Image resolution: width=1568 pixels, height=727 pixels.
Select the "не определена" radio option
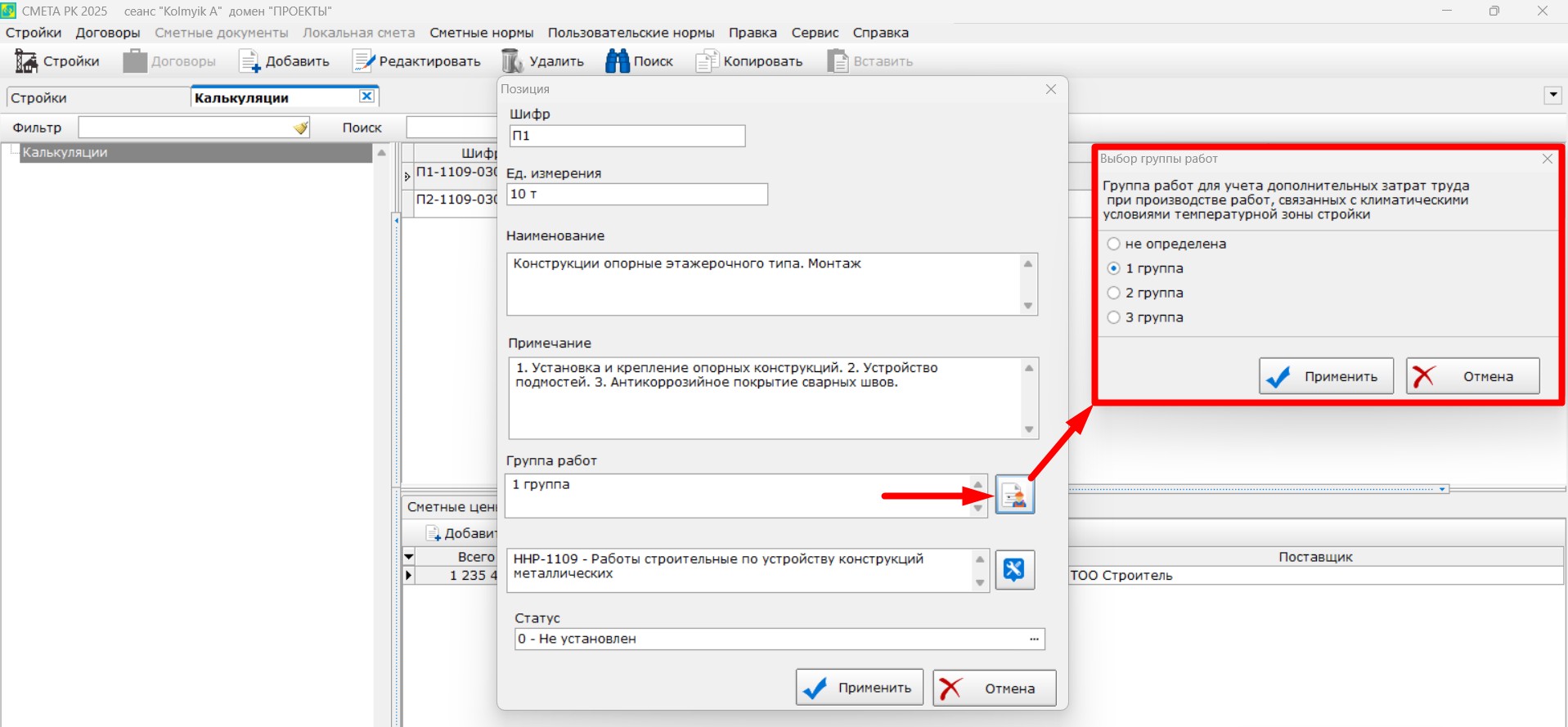pos(1113,244)
